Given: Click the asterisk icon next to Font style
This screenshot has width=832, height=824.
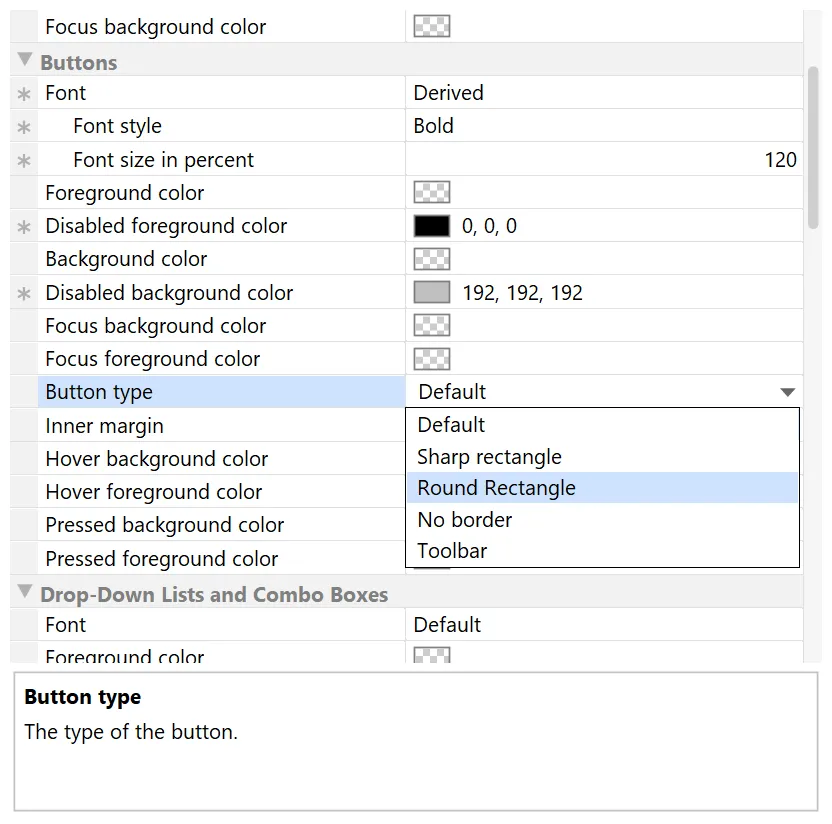Looking at the screenshot, I should point(23,126).
